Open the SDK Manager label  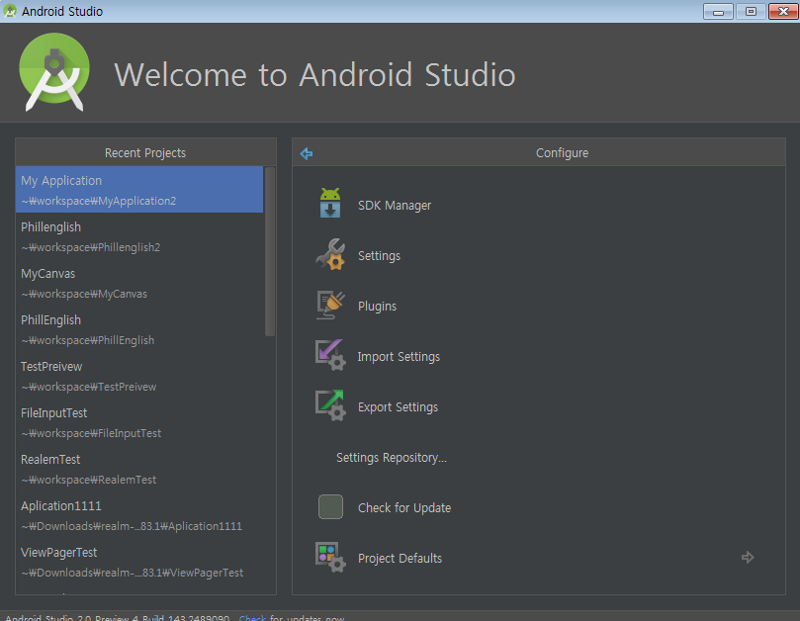click(394, 206)
